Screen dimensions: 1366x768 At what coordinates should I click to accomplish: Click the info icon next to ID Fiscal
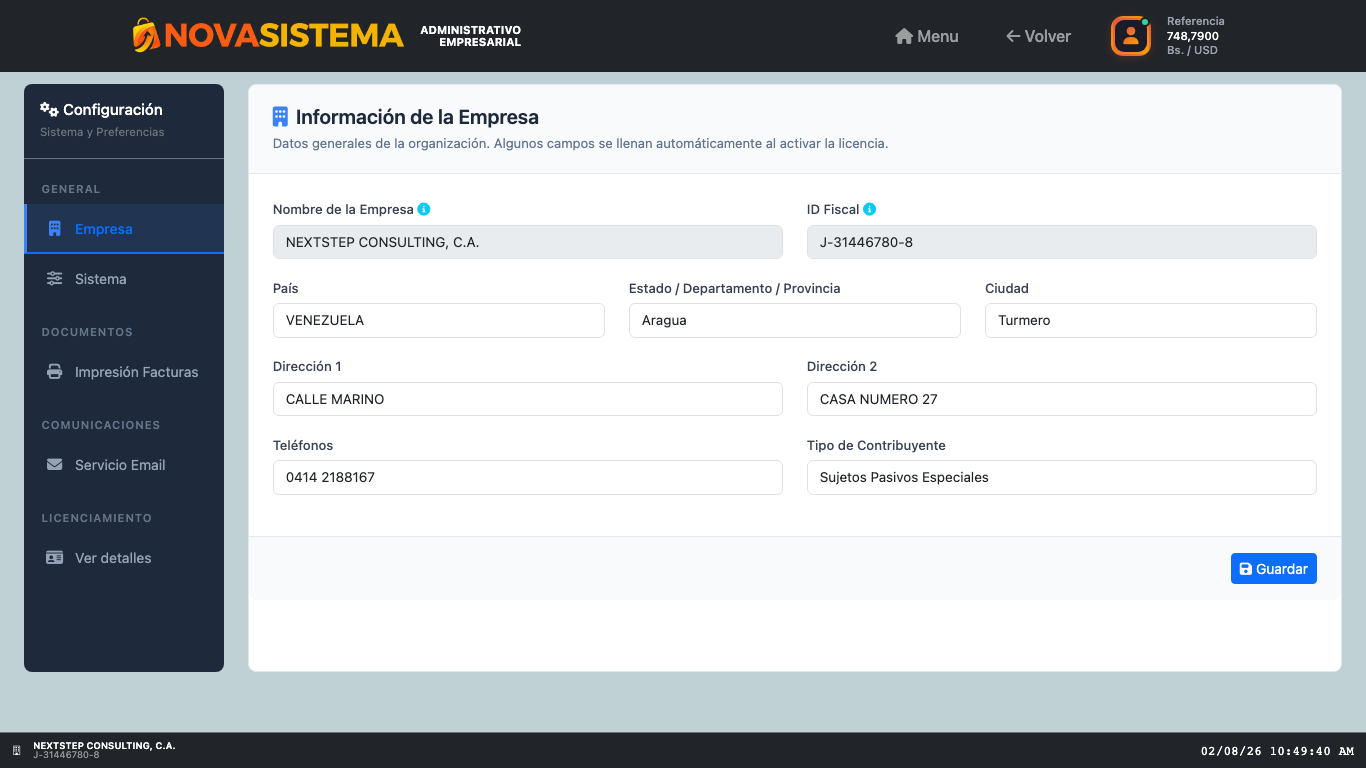pos(870,209)
